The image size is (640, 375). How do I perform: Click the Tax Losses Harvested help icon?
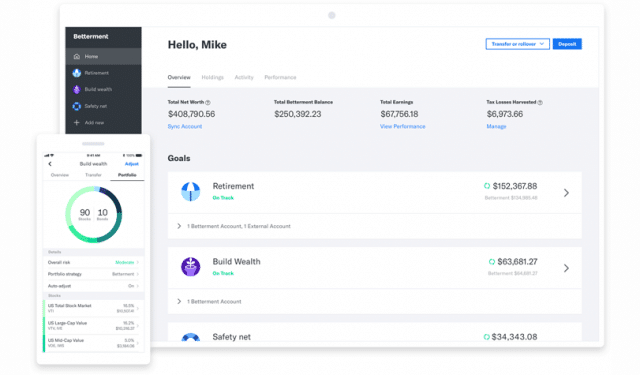pos(540,102)
